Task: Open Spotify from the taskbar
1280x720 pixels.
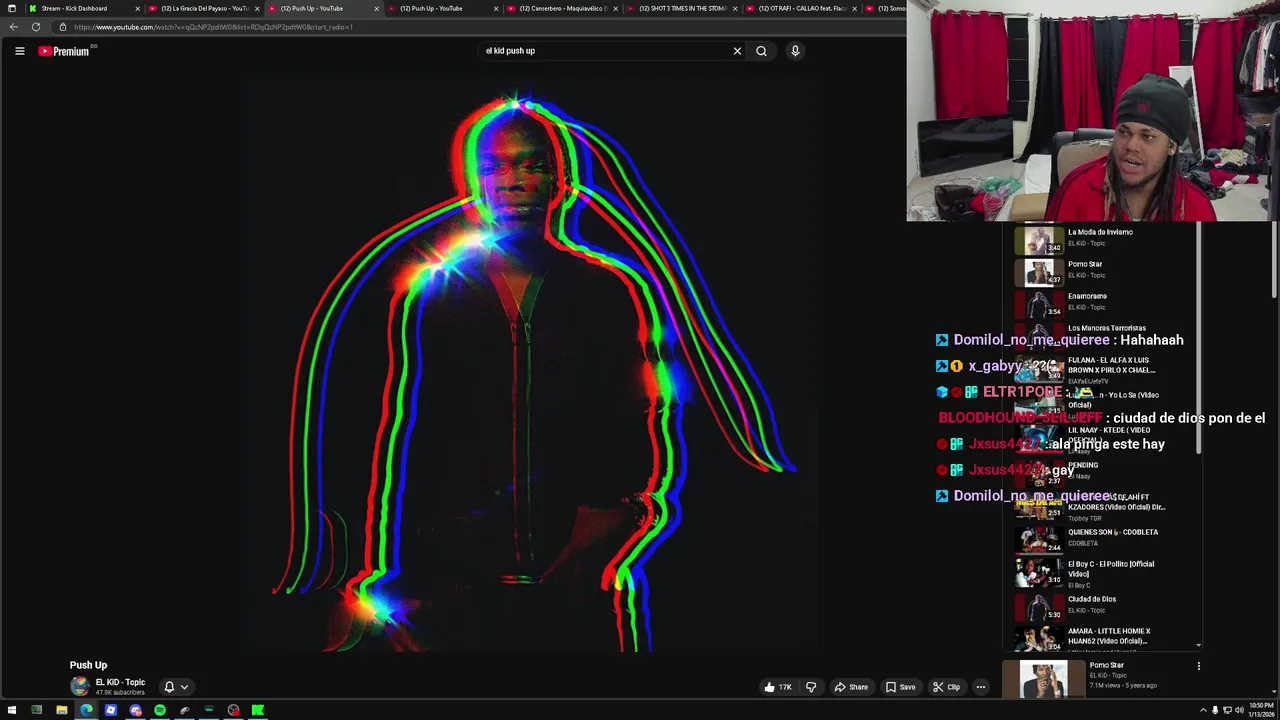Action: [x=160, y=710]
